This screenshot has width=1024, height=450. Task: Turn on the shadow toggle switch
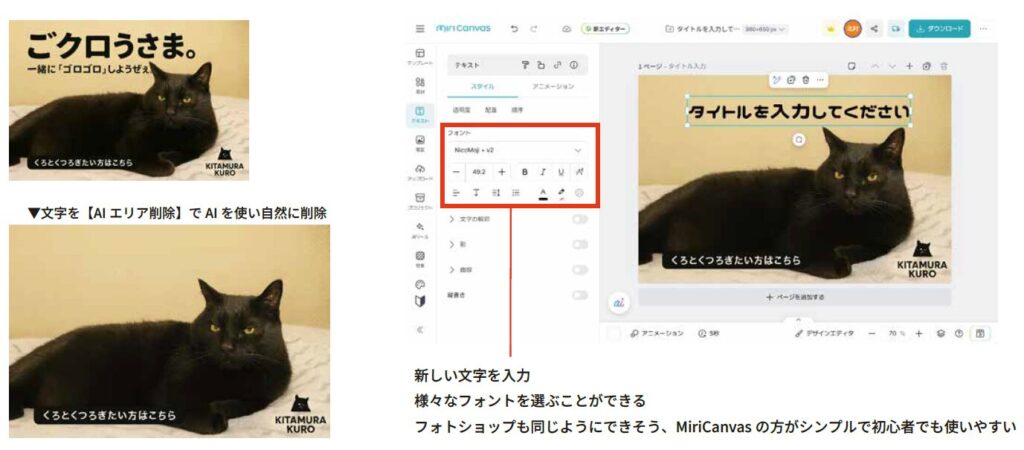click(579, 244)
